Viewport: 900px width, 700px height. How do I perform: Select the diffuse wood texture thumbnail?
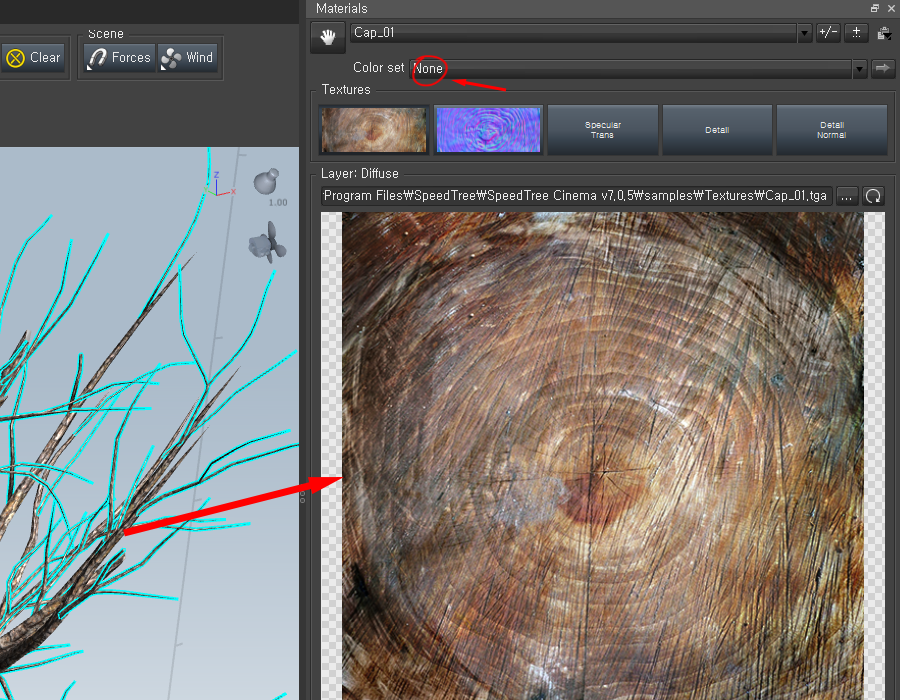374,130
